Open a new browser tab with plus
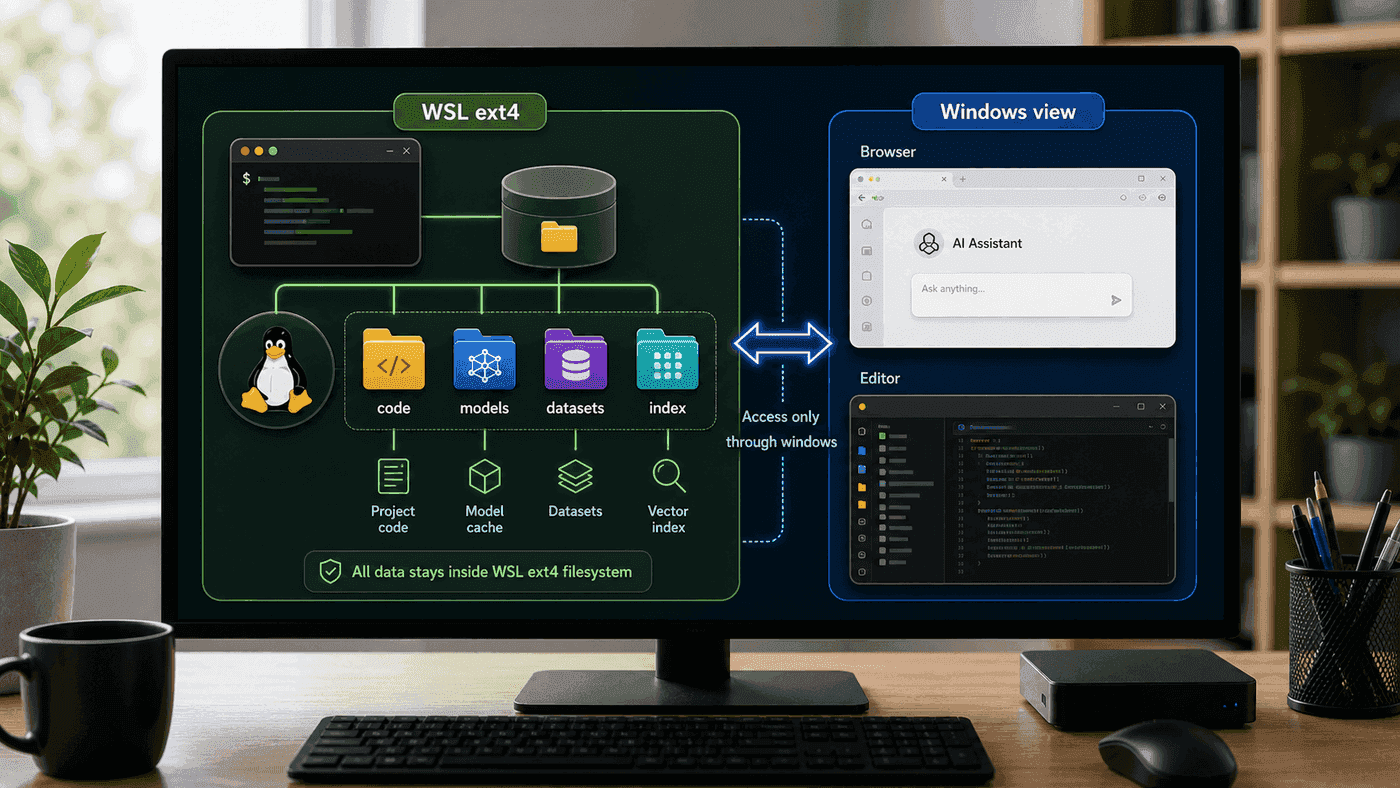The width and height of the screenshot is (1400, 788). pos(963,179)
